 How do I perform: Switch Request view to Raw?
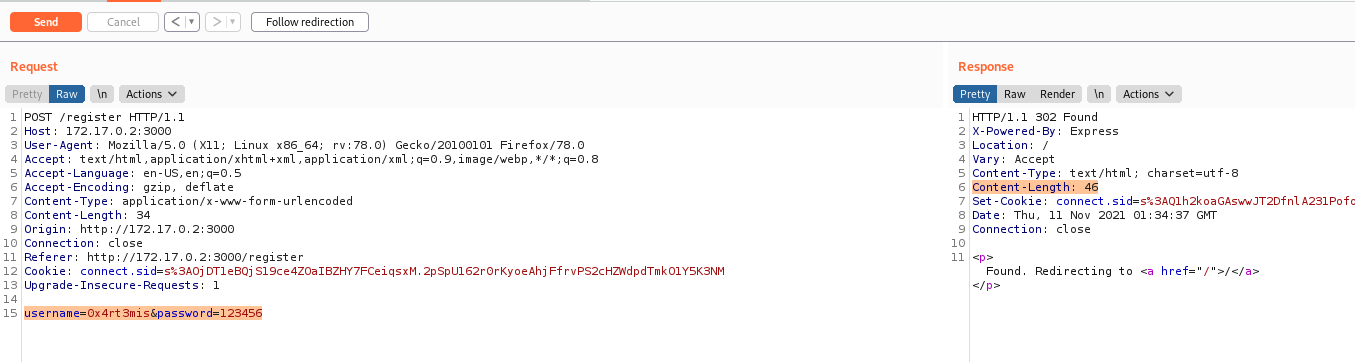[67, 94]
